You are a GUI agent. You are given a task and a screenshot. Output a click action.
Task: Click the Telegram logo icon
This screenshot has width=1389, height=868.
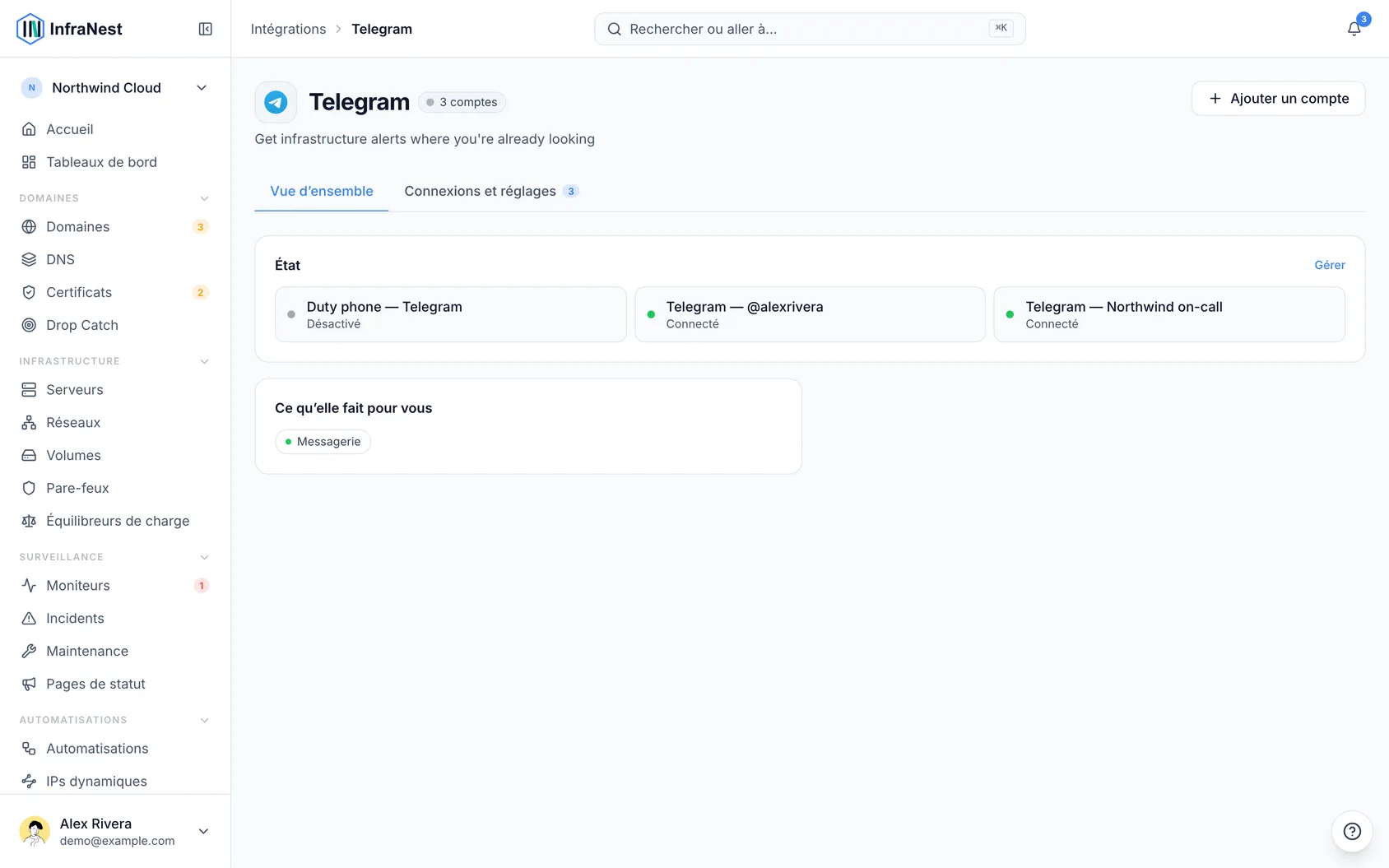[x=276, y=102]
